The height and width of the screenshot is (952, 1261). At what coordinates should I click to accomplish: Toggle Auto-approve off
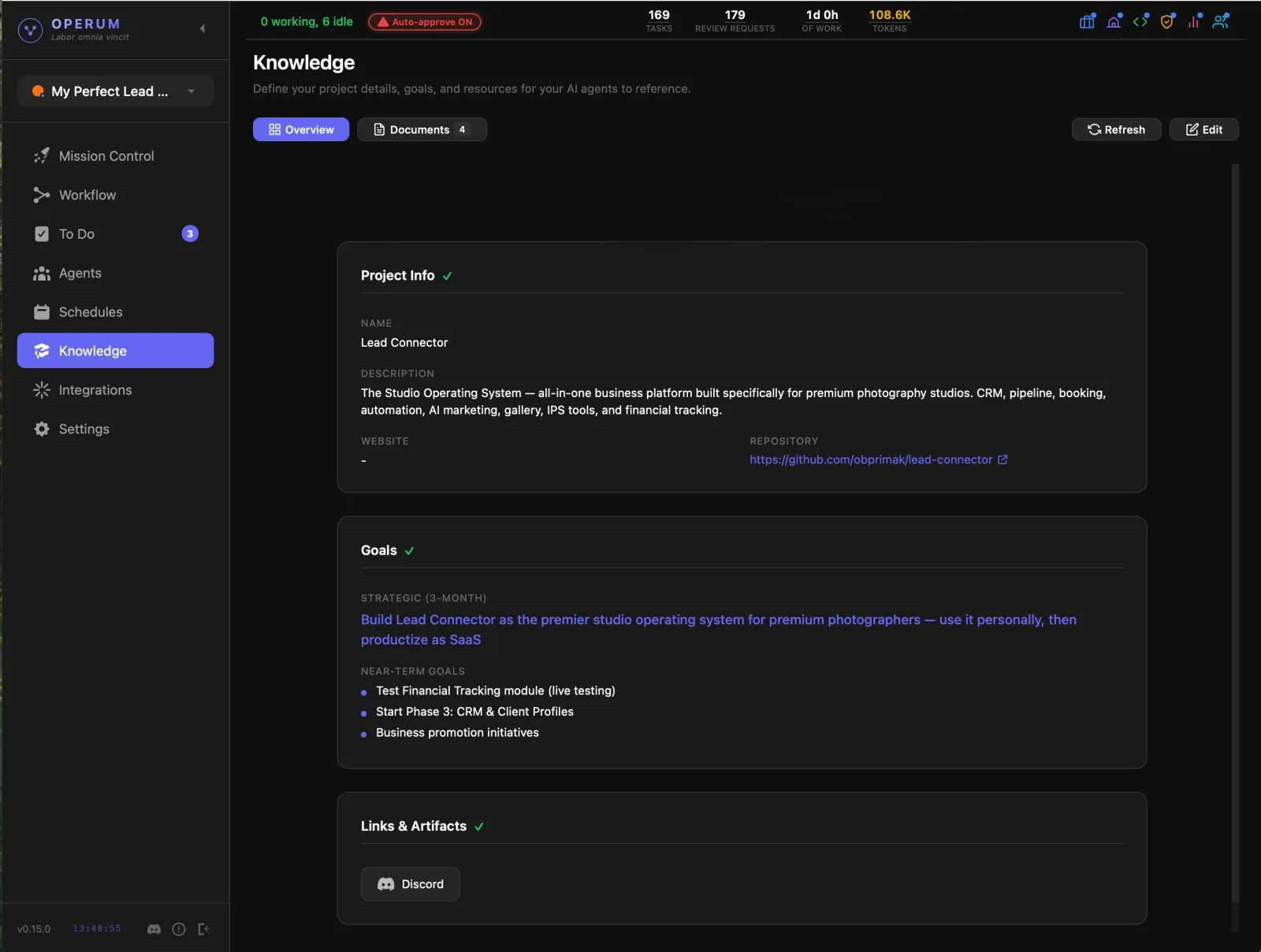pyautogui.click(x=425, y=21)
